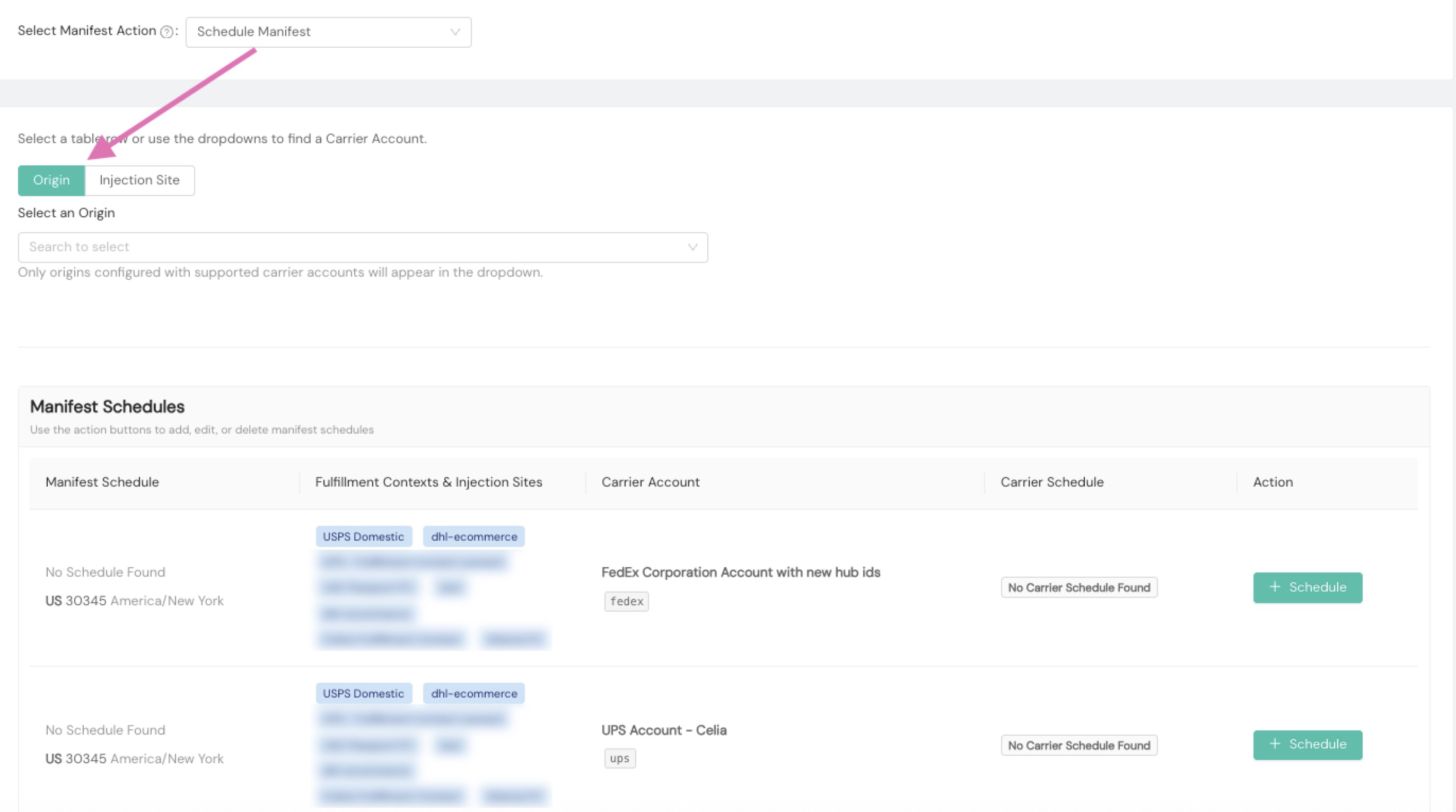This screenshot has width=1456, height=812.
Task: Click the Manifest Schedule column header
Action: 102,482
